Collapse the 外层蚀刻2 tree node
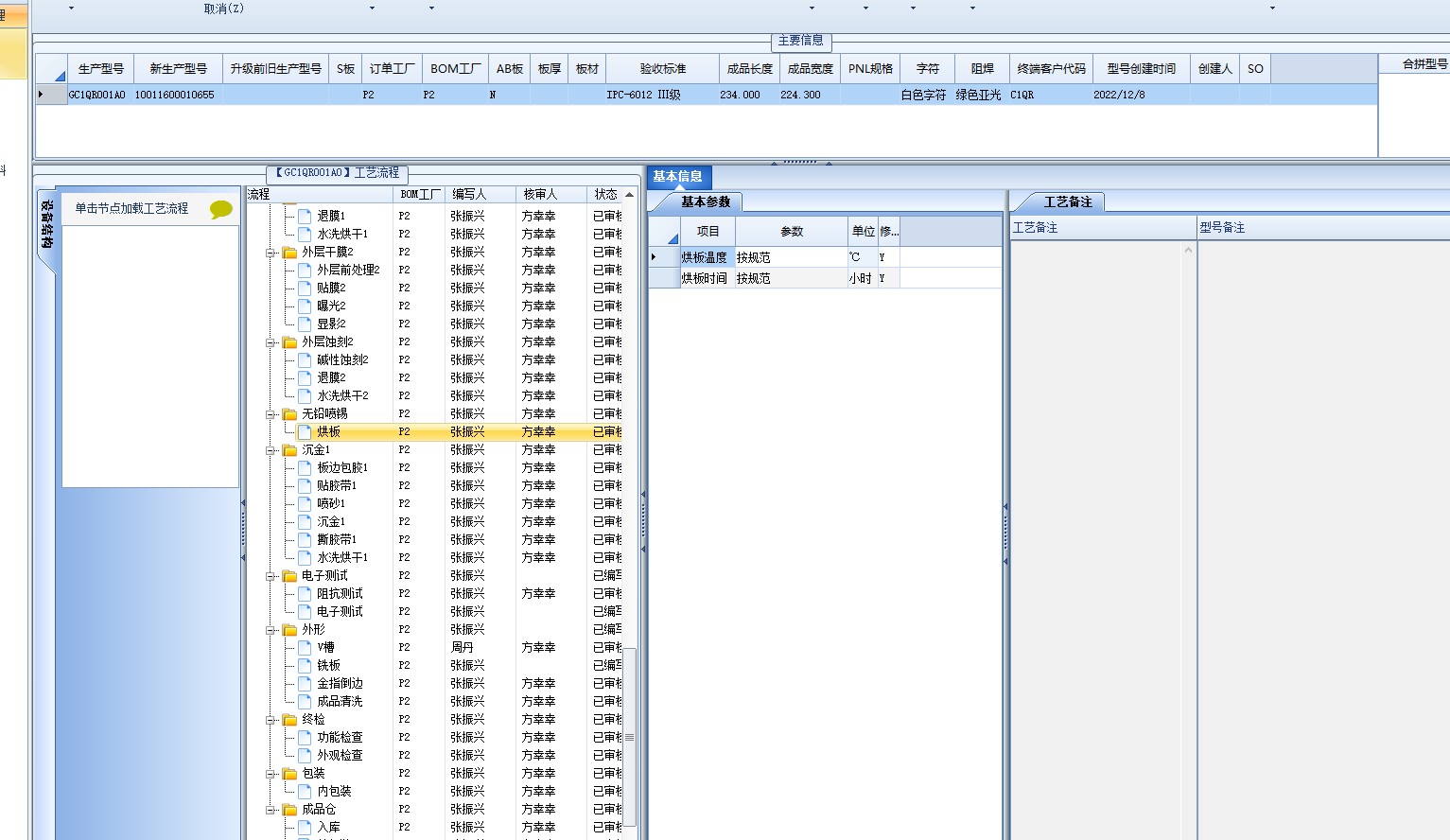 [x=271, y=342]
